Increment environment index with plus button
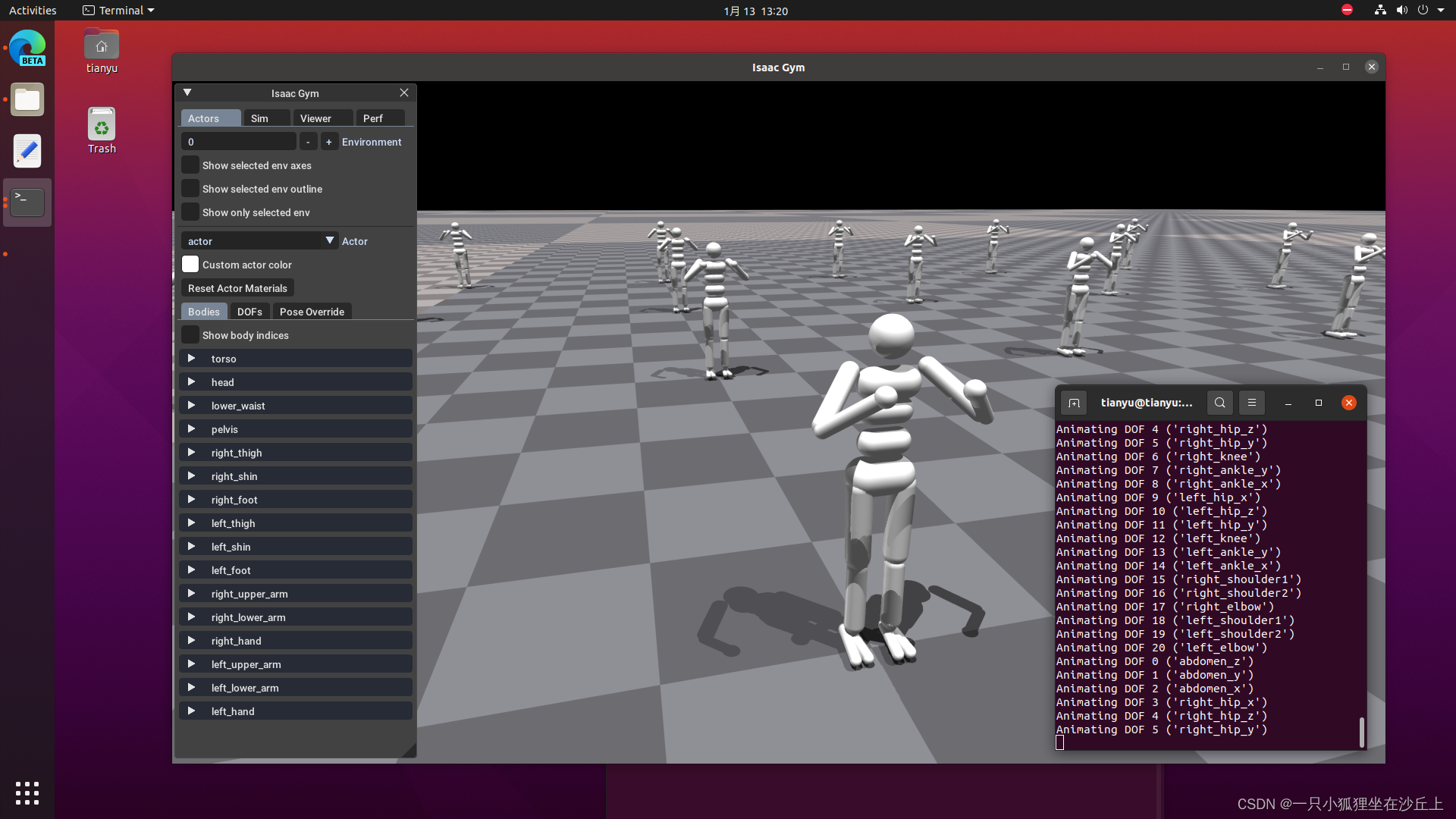The width and height of the screenshot is (1456, 819). pyautogui.click(x=328, y=142)
